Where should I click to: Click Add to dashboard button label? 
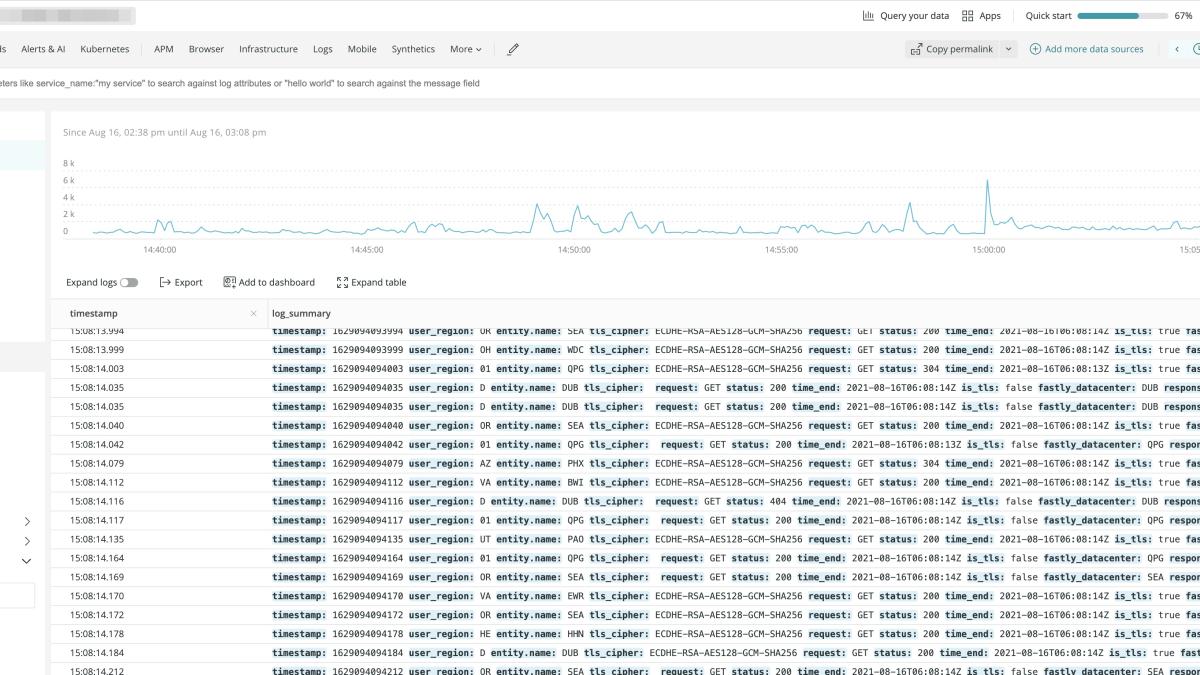pyautogui.click(x=276, y=283)
